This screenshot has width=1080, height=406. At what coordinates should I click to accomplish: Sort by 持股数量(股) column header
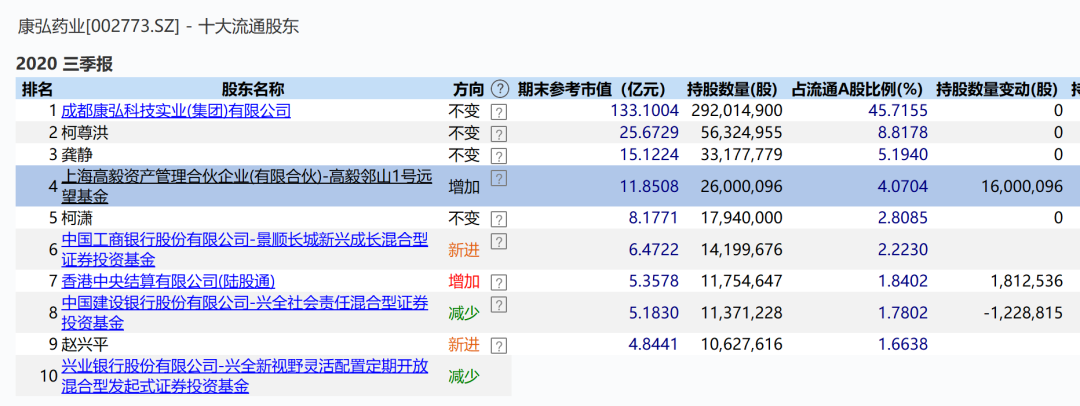[x=734, y=89]
